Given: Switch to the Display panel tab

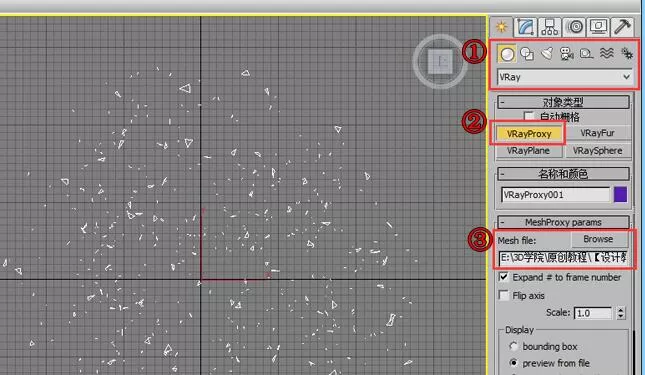Looking at the screenshot, I should 598,27.
